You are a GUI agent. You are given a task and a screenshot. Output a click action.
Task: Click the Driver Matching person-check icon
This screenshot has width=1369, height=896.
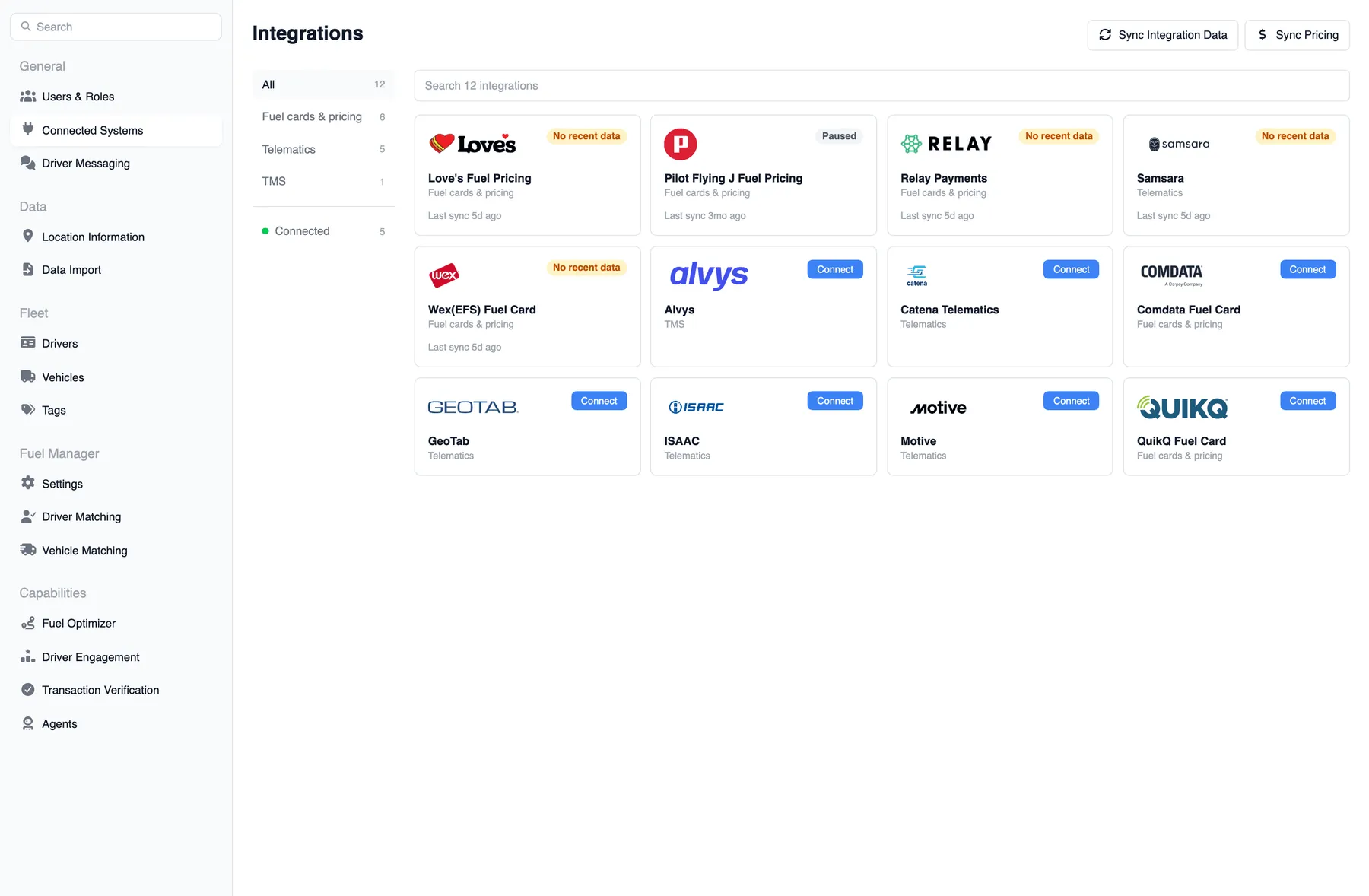pyautogui.click(x=28, y=516)
